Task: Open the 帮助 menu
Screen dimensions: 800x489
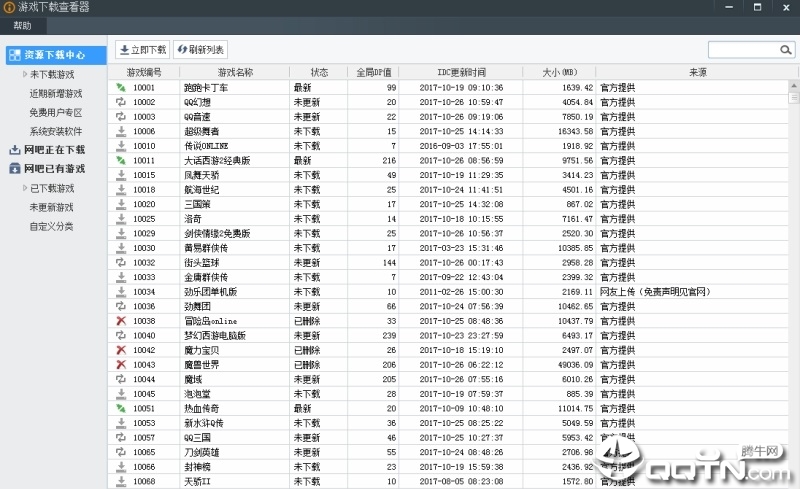Action: point(22,26)
